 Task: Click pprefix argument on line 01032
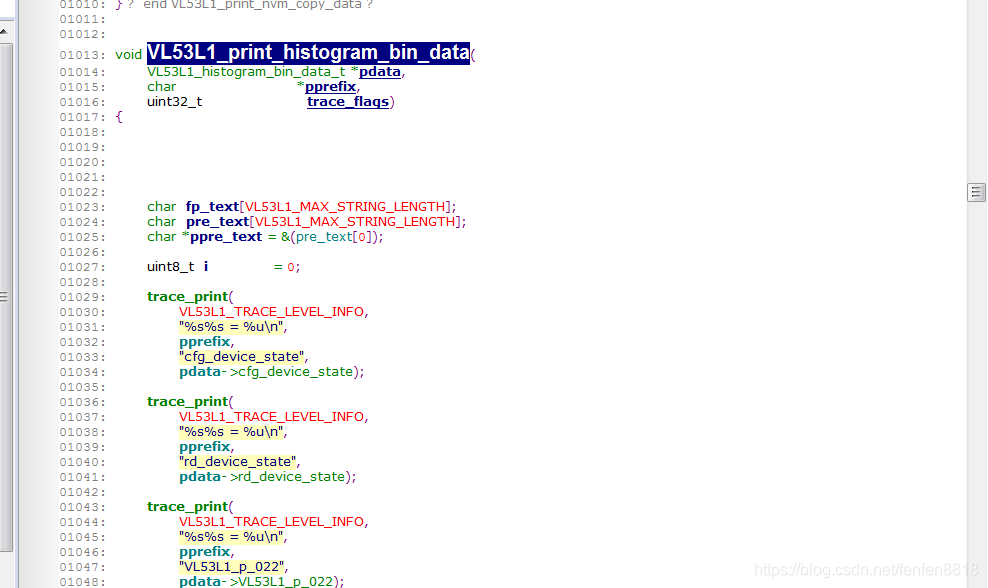[x=205, y=342]
